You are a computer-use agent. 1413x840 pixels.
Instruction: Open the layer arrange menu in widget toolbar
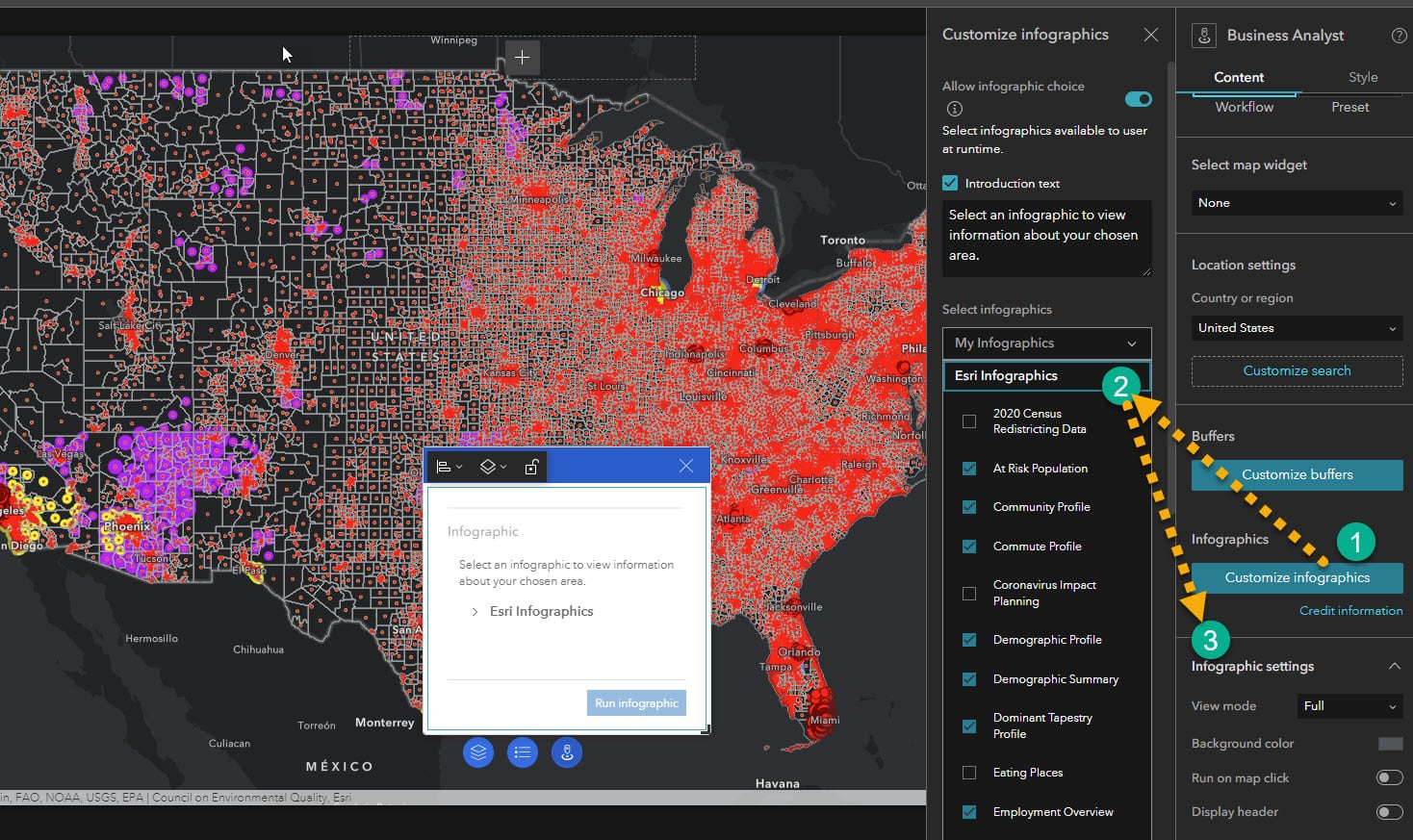pyautogui.click(x=493, y=467)
